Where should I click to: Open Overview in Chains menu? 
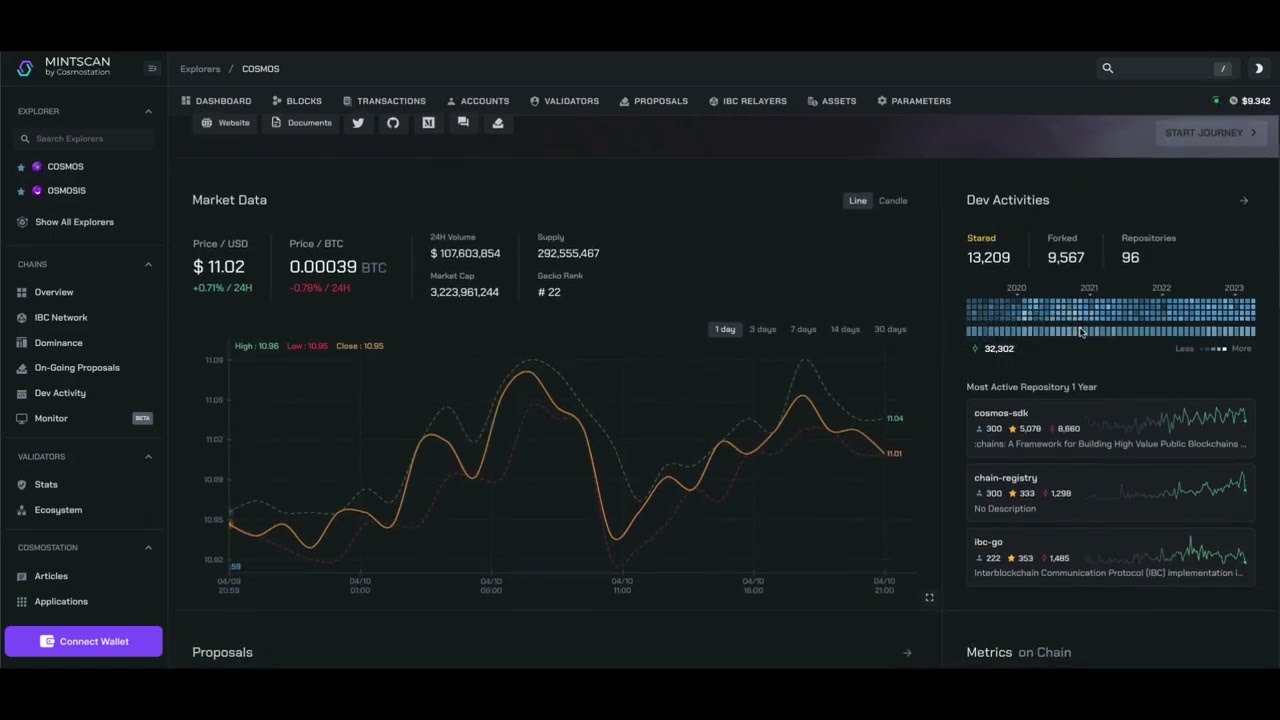pyautogui.click(x=54, y=292)
